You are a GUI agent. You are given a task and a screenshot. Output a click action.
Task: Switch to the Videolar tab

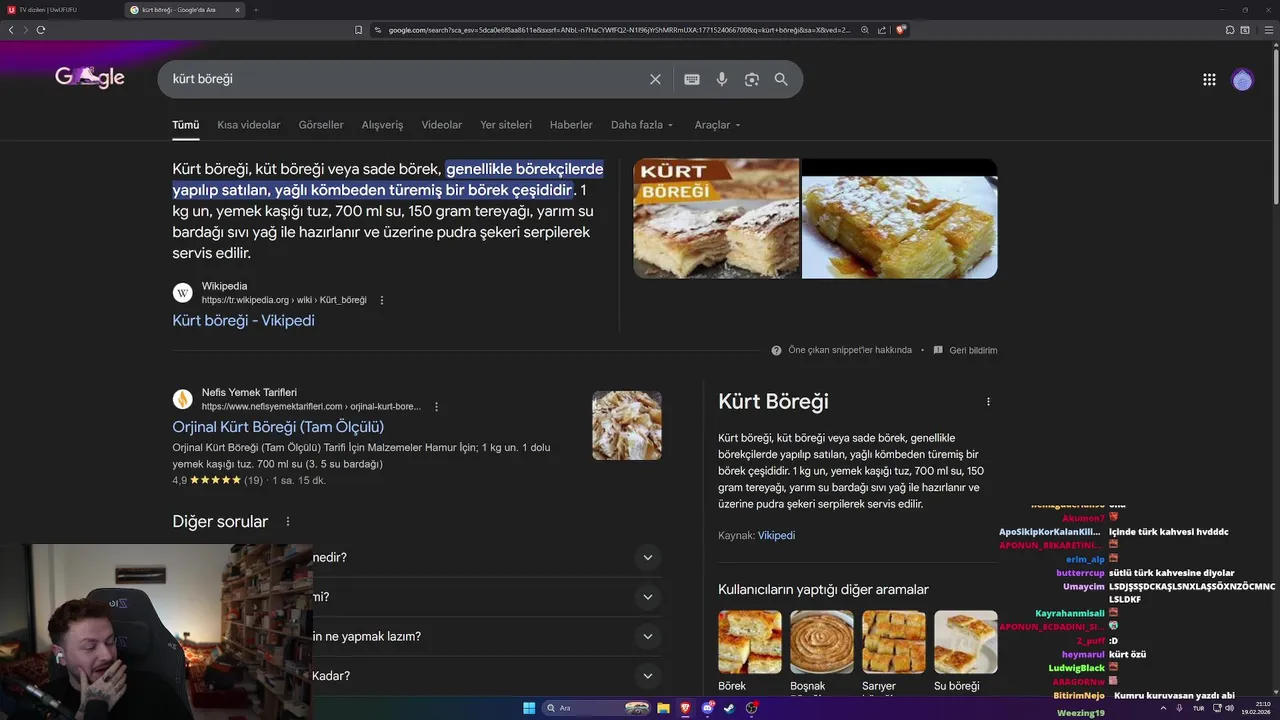point(442,125)
